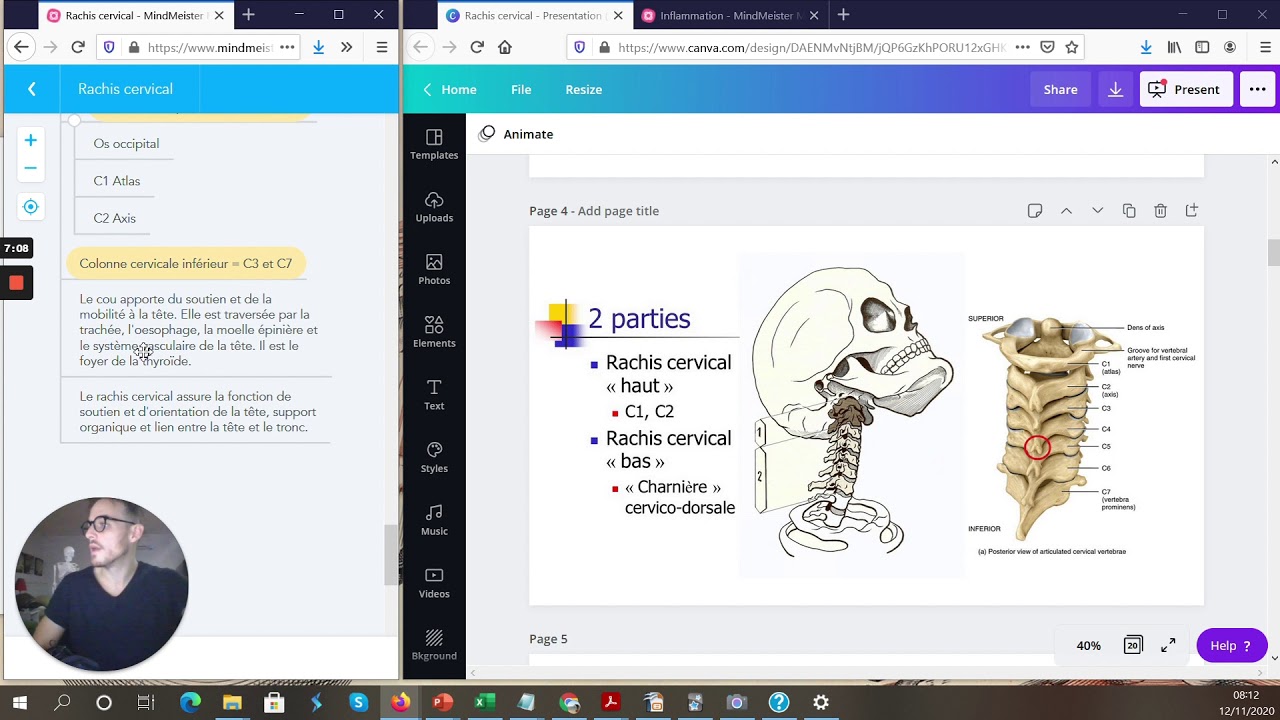This screenshot has width=1280, height=720.
Task: Select Colonne cervicale inférieur node
Action: tap(186, 264)
